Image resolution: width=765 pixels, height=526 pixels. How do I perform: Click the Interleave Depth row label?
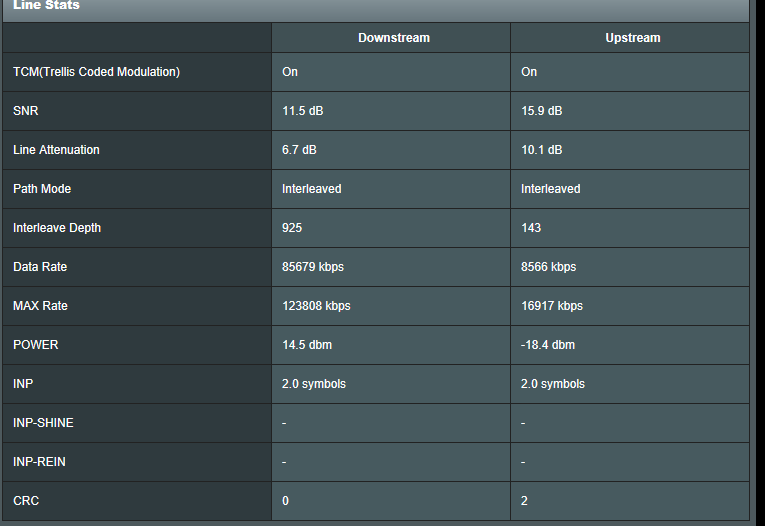pyautogui.click(x=57, y=228)
